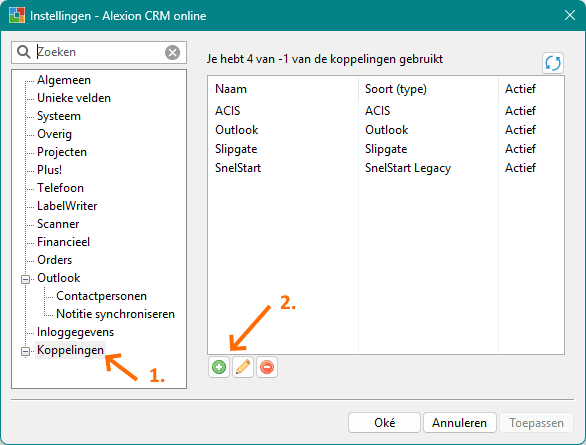Select the SnelStart connection row name
The height and width of the screenshot is (445, 586).
[x=238, y=168]
